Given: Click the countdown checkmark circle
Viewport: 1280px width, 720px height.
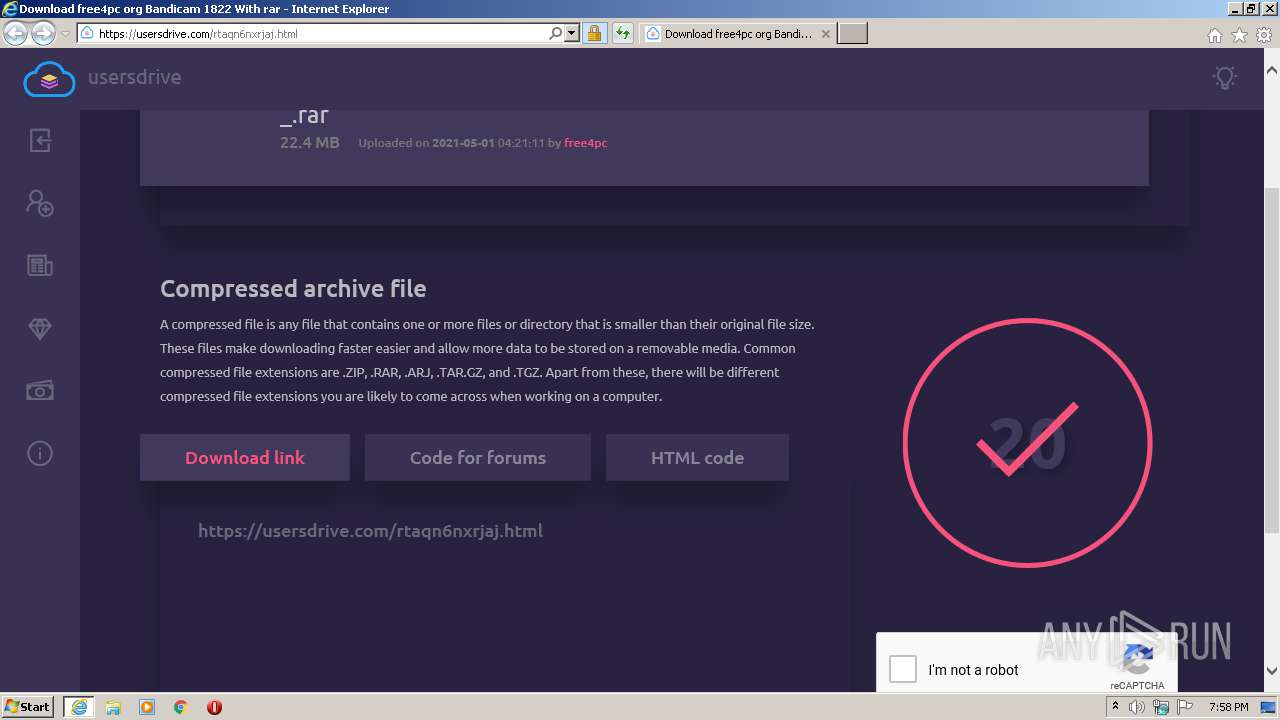Looking at the screenshot, I should click(x=1028, y=443).
